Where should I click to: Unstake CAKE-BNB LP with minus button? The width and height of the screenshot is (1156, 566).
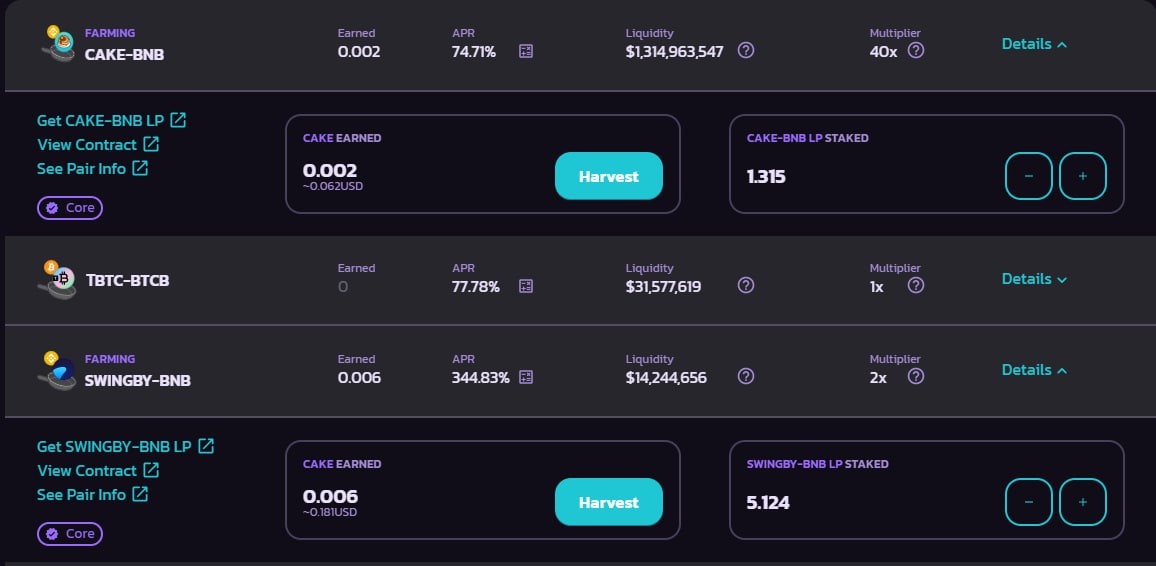[1028, 176]
